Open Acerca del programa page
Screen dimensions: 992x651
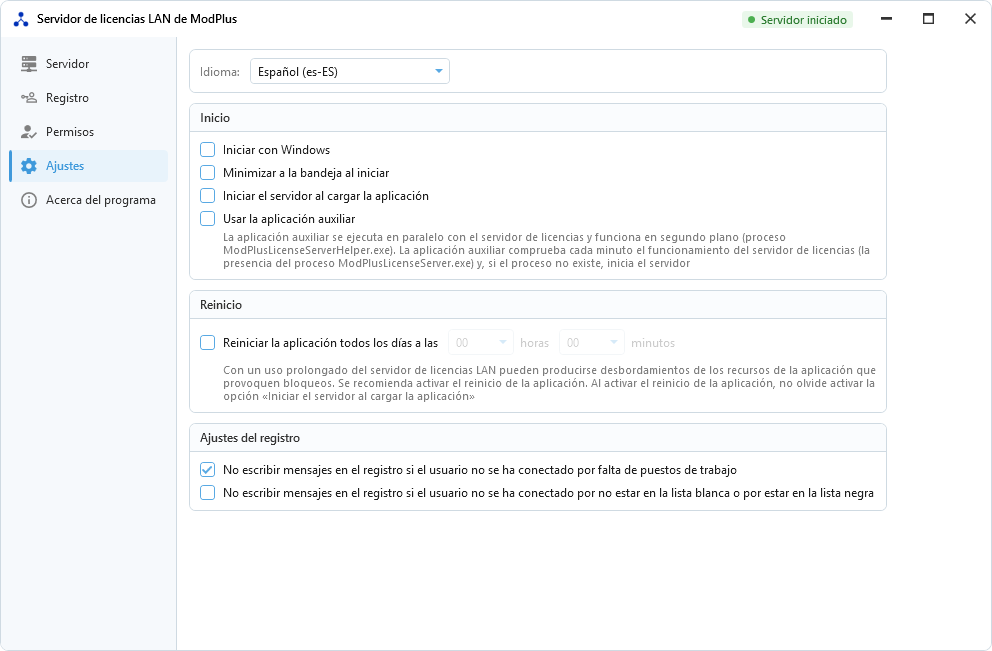tap(89, 200)
